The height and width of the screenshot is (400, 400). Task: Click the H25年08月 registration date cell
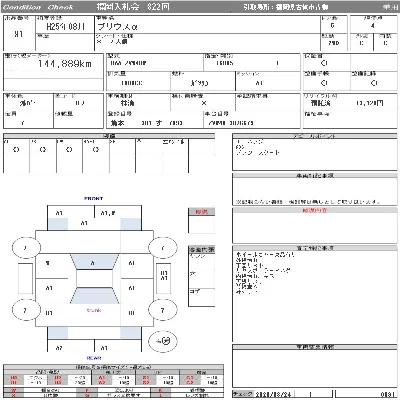(x=65, y=27)
